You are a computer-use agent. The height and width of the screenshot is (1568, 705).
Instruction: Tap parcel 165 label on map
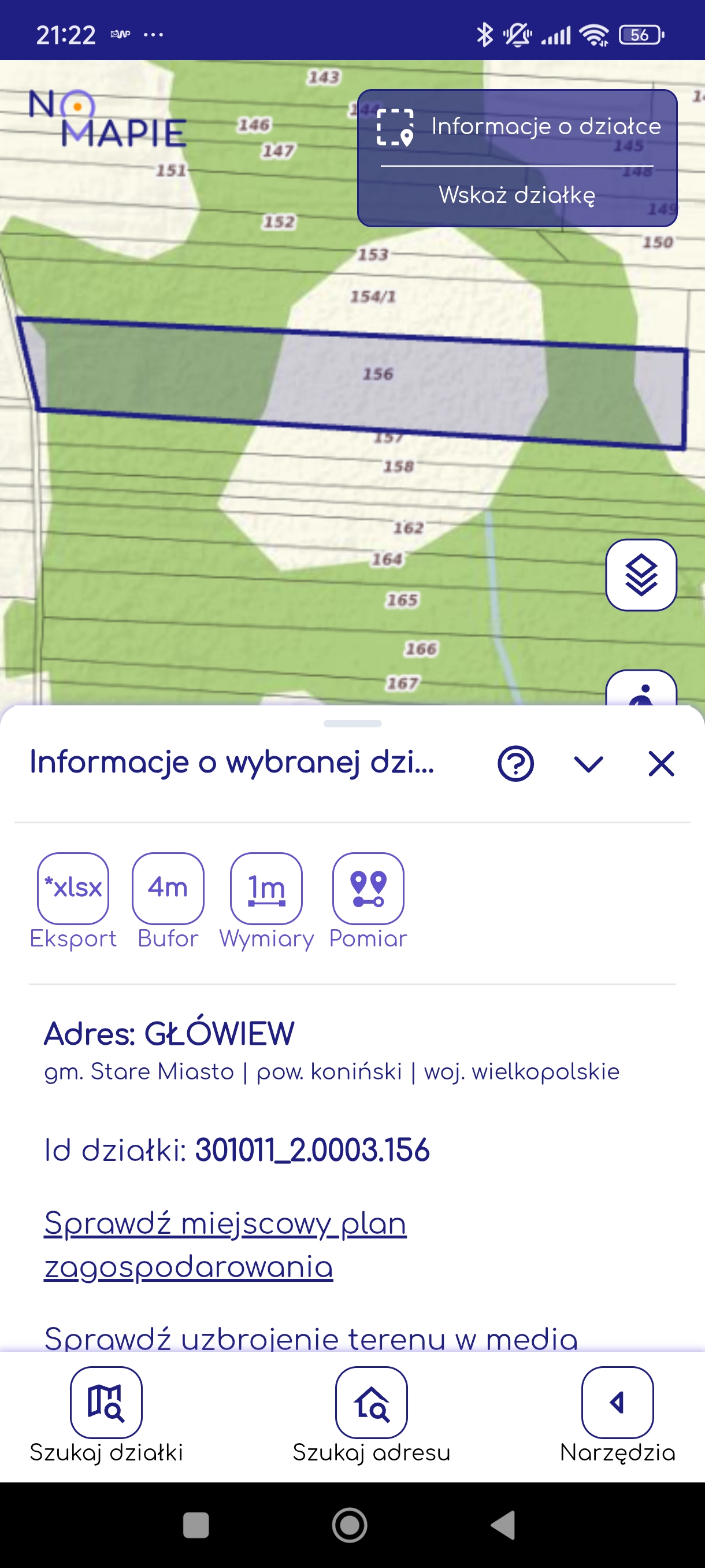403,600
